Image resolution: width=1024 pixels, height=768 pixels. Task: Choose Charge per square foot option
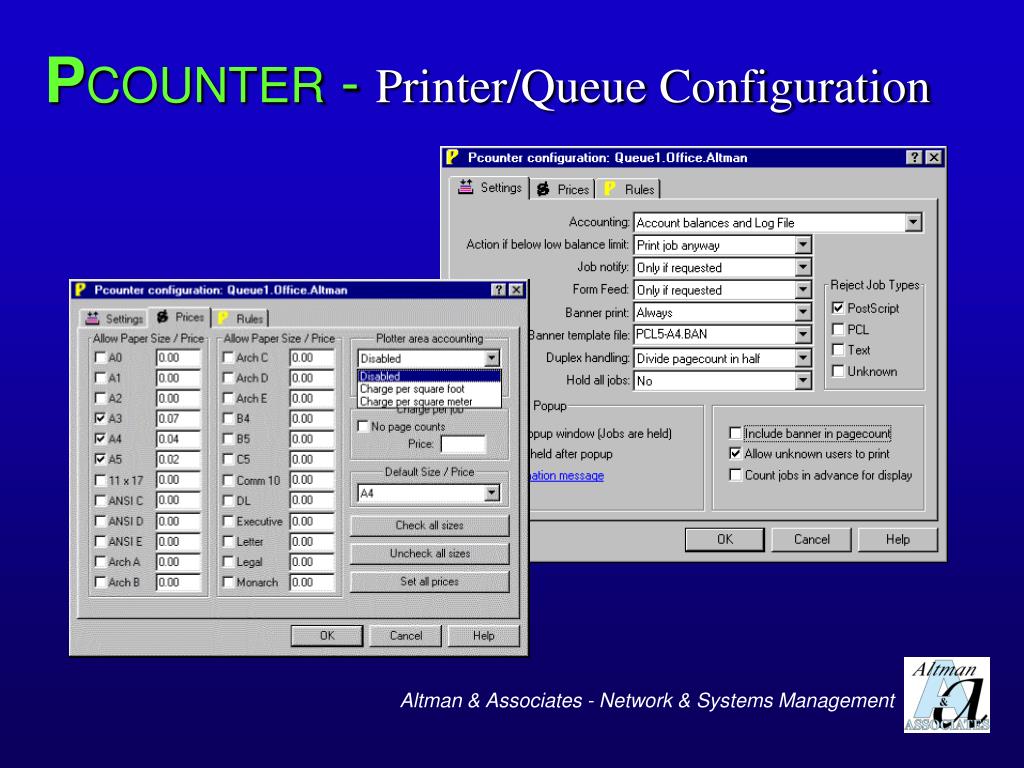click(429, 389)
